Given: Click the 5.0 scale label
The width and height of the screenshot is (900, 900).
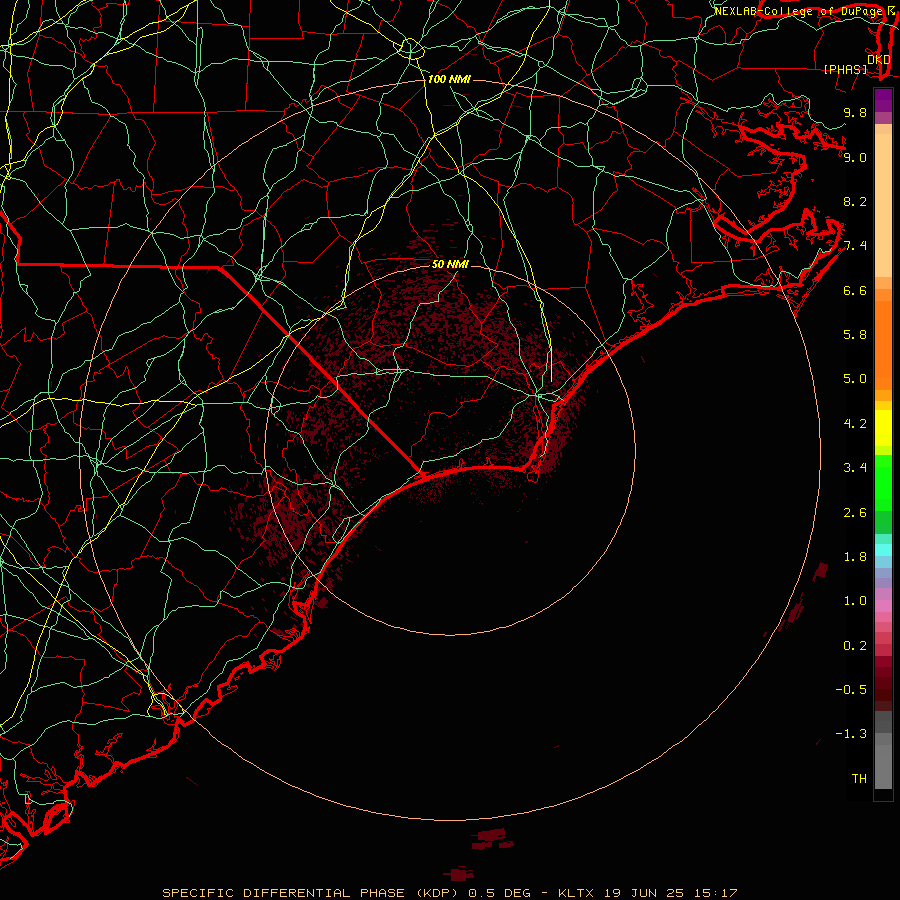Looking at the screenshot, I should click(855, 379).
